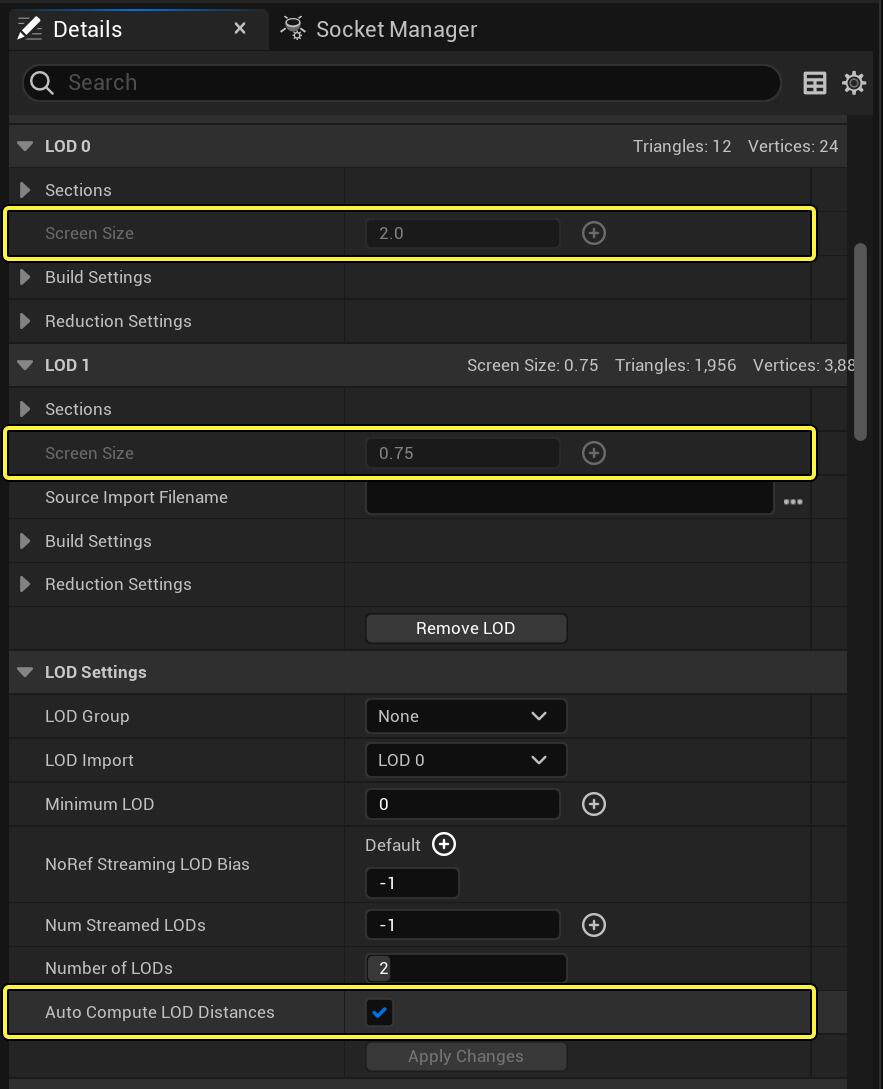This screenshot has width=883, height=1089.
Task: Open the Details settings gear icon
Action: point(854,83)
